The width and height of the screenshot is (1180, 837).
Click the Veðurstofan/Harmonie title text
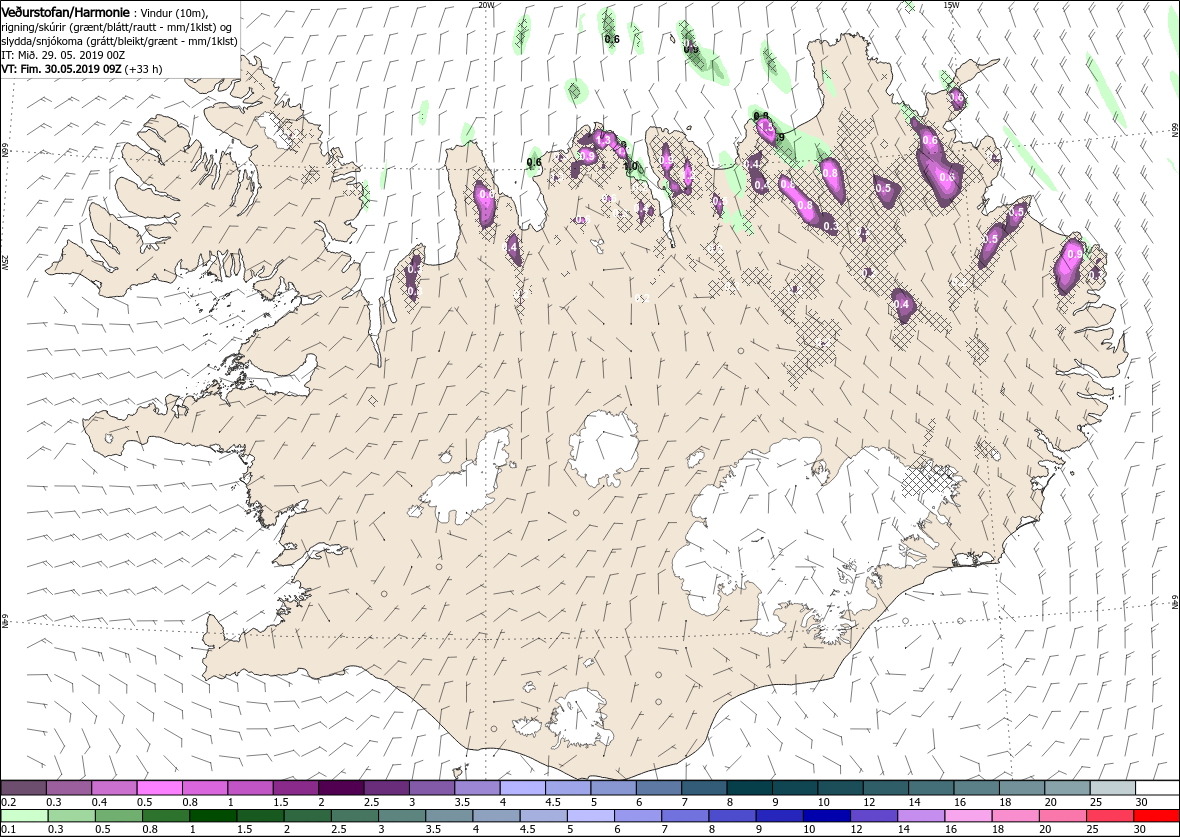pos(65,12)
